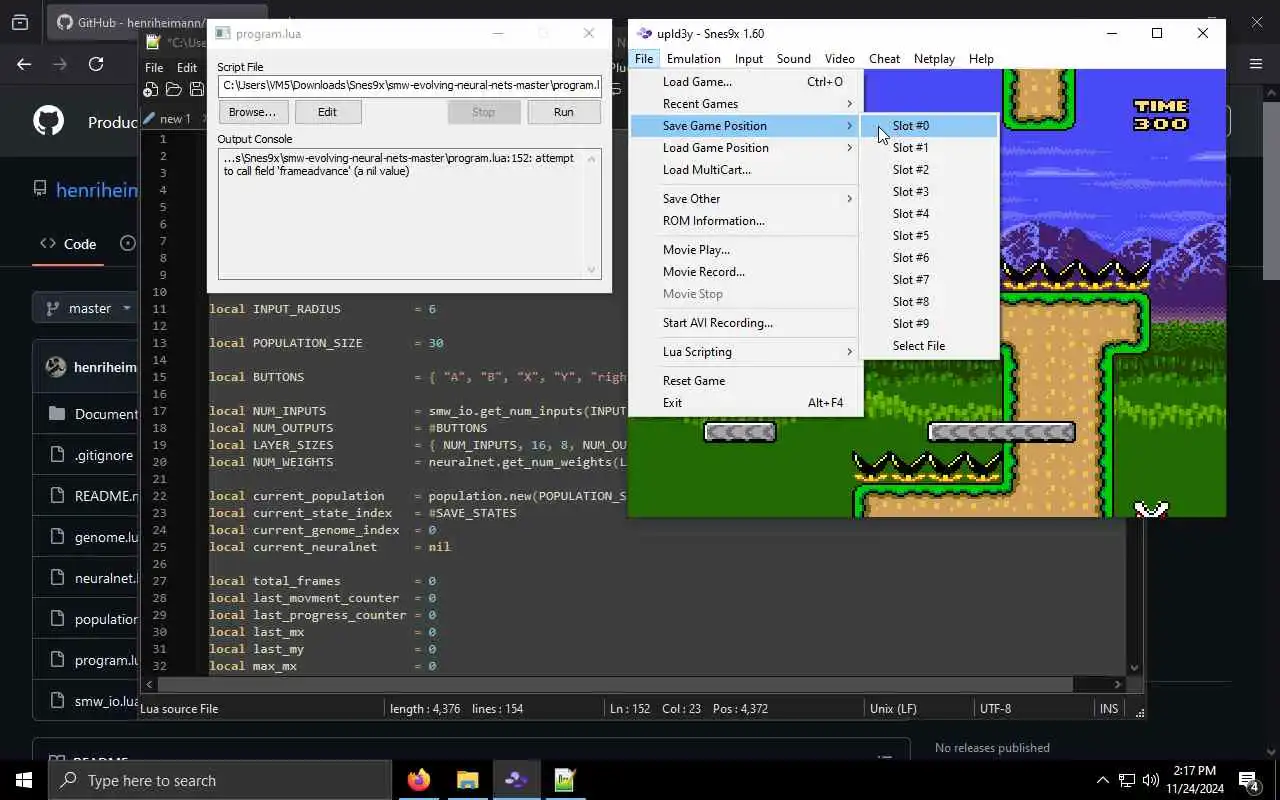Open the Snes9x Netplay menu

pos(934,59)
